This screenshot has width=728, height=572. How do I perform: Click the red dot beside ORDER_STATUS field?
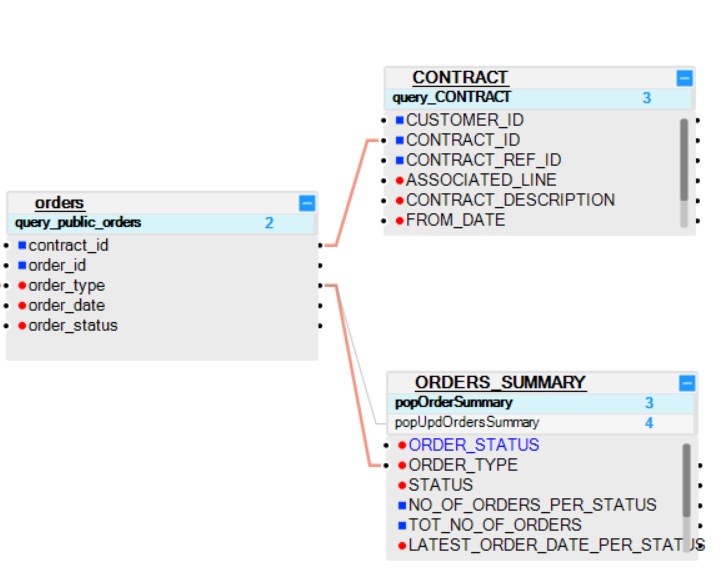point(402,445)
